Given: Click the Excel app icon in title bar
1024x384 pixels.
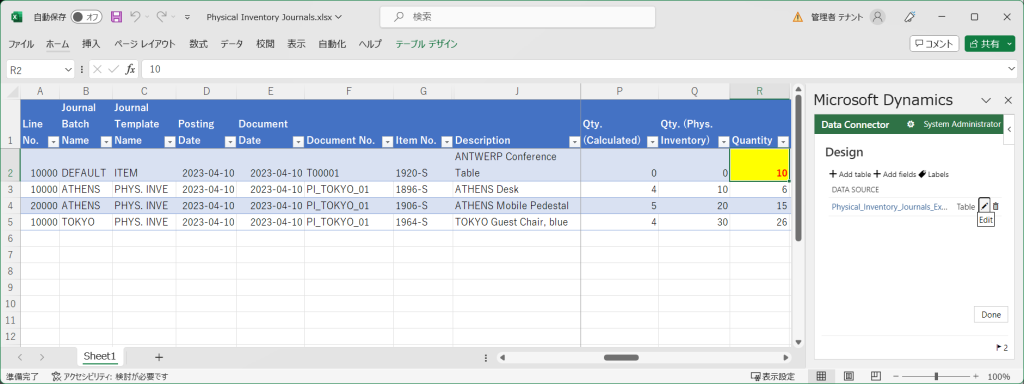Looking at the screenshot, I should [17, 17].
